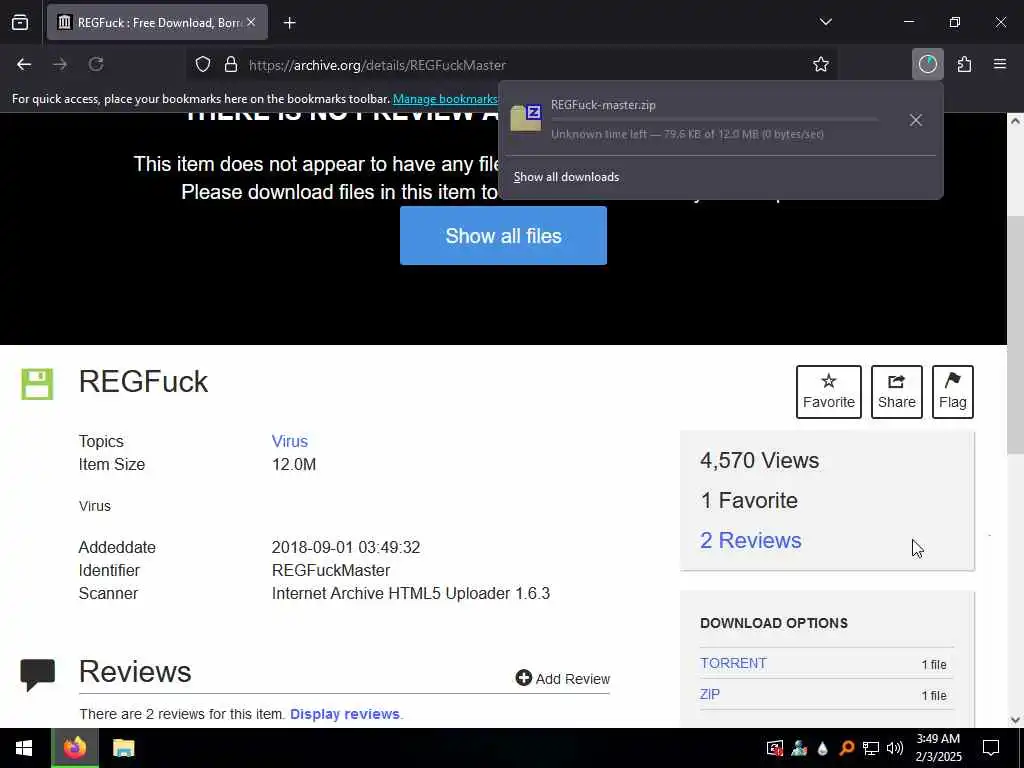Open File Explorer from taskbar
The height and width of the screenshot is (768, 1024).
123,748
